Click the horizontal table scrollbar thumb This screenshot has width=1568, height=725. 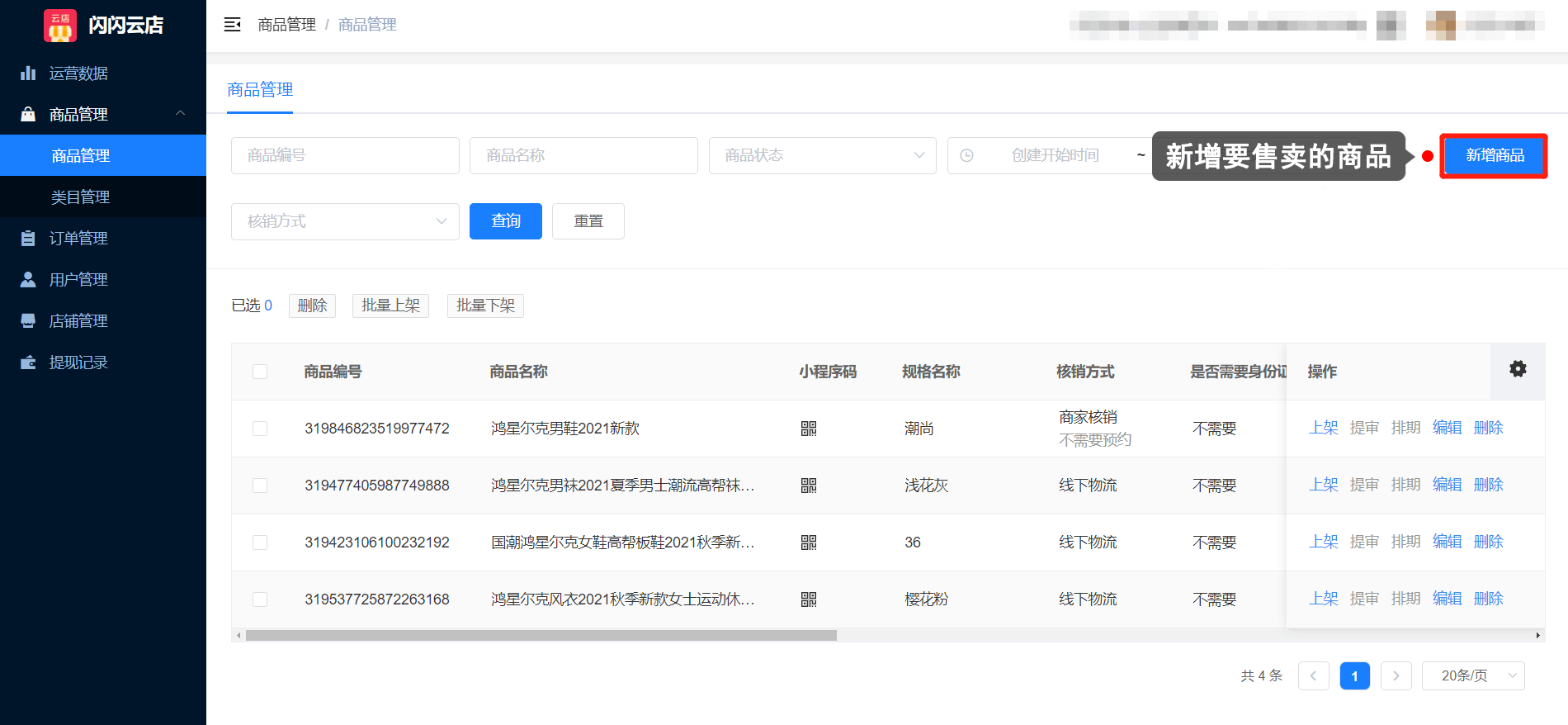point(541,636)
